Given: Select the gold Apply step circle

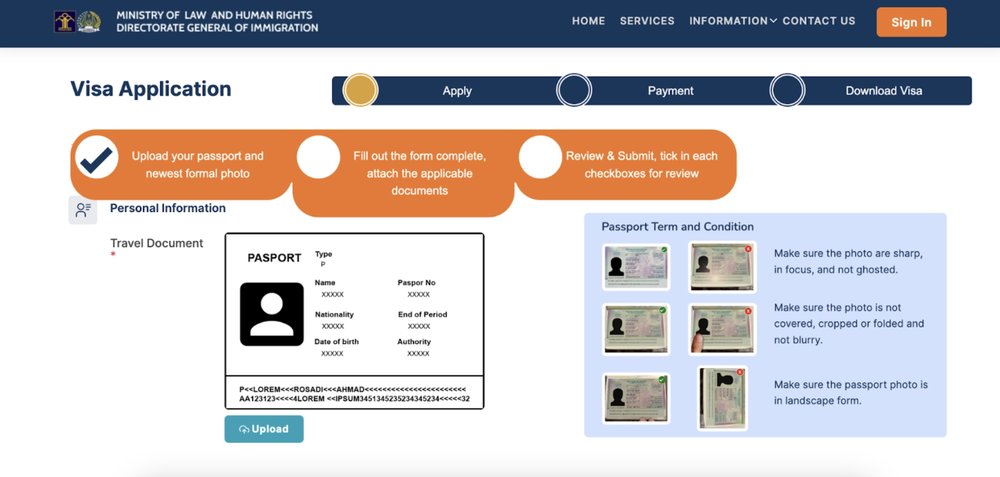Looking at the screenshot, I should 360,90.
